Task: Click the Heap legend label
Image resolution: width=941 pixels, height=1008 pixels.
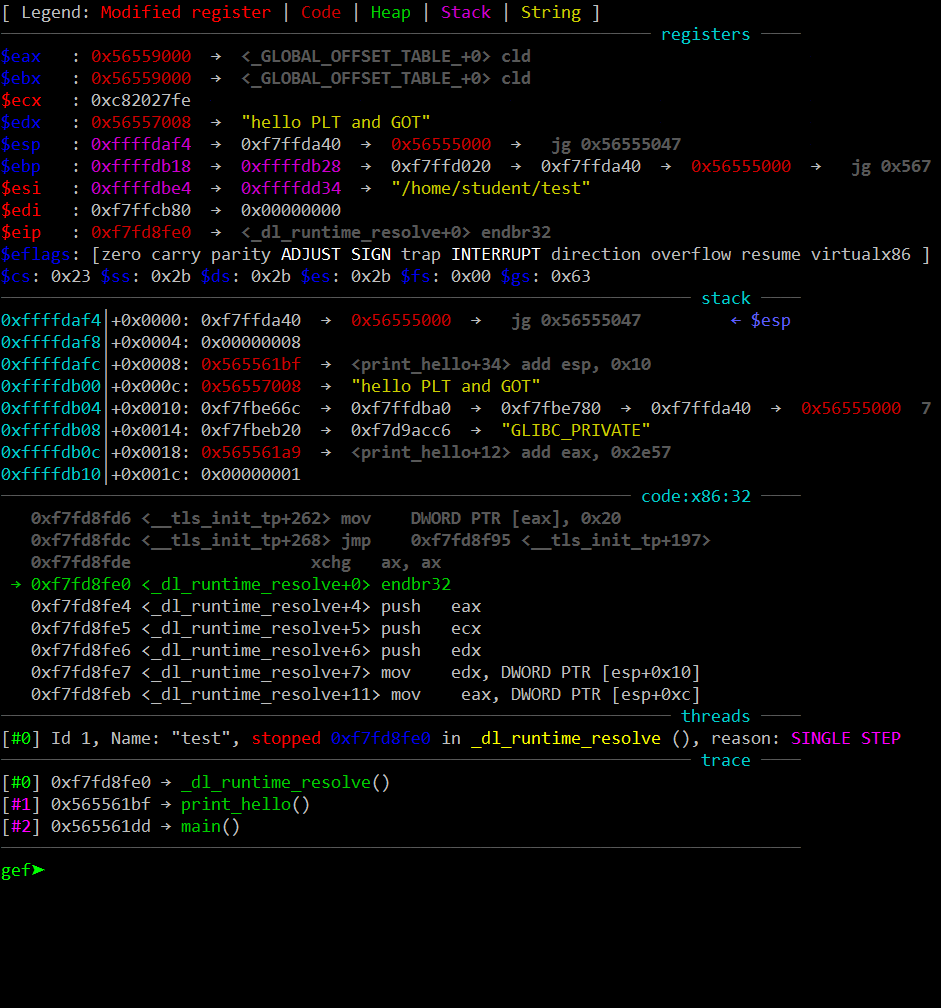Action: pyautogui.click(x=391, y=12)
